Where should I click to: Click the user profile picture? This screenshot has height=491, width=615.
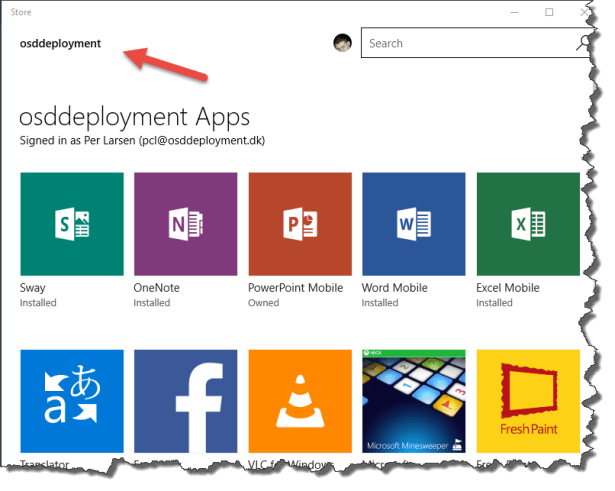(x=342, y=43)
